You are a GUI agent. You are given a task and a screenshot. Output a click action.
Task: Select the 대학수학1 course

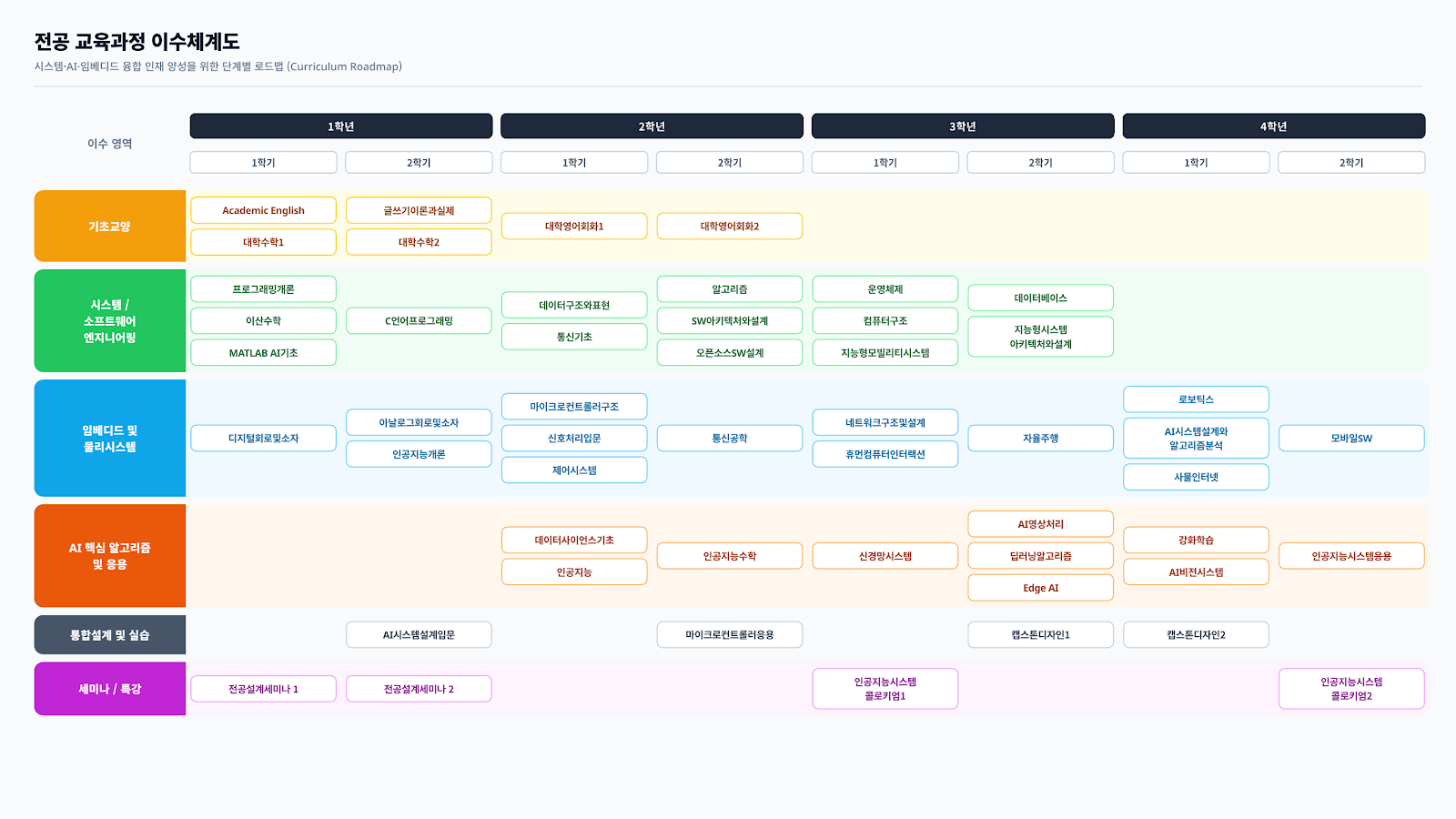(264, 242)
